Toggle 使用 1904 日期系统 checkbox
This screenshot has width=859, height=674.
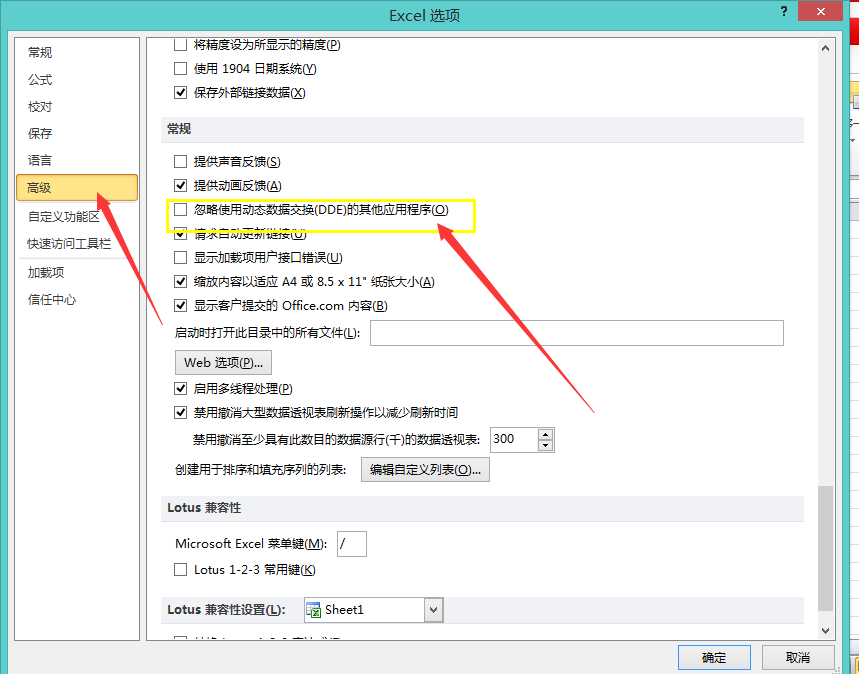(x=181, y=69)
